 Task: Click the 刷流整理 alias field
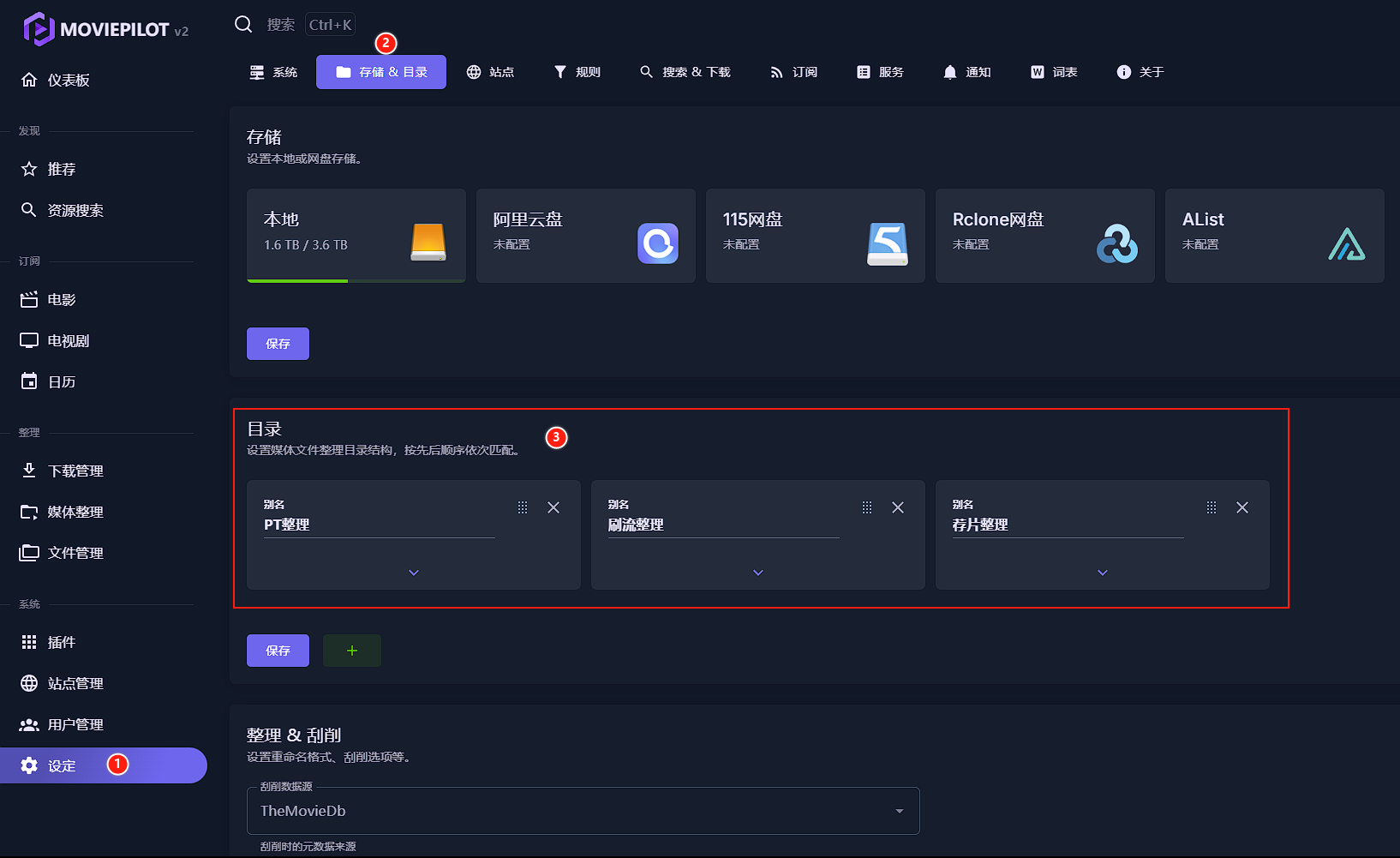[724, 518]
